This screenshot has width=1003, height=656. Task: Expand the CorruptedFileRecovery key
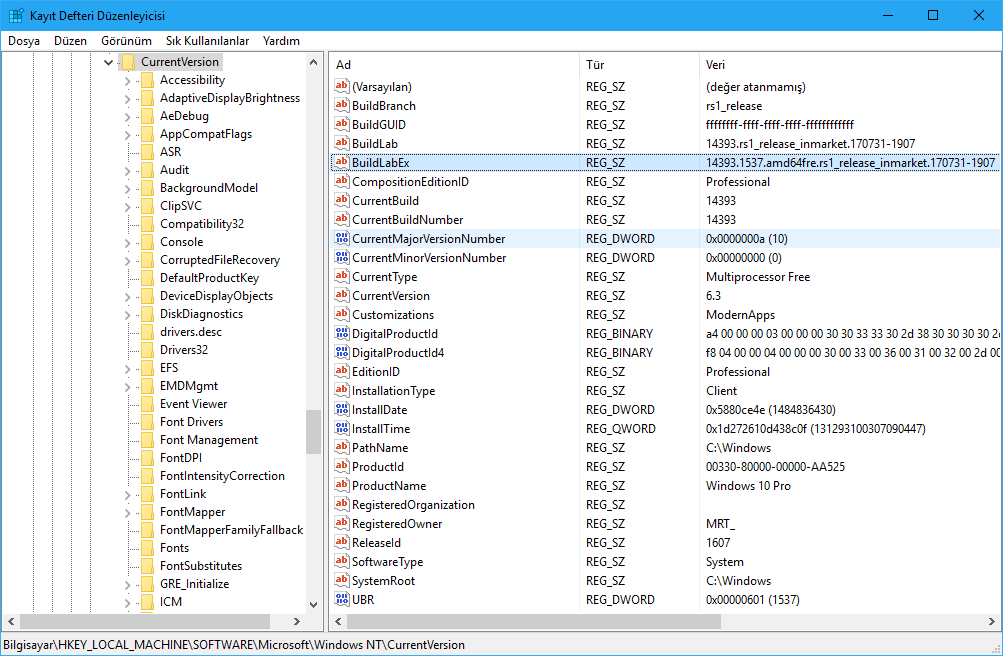click(x=127, y=260)
